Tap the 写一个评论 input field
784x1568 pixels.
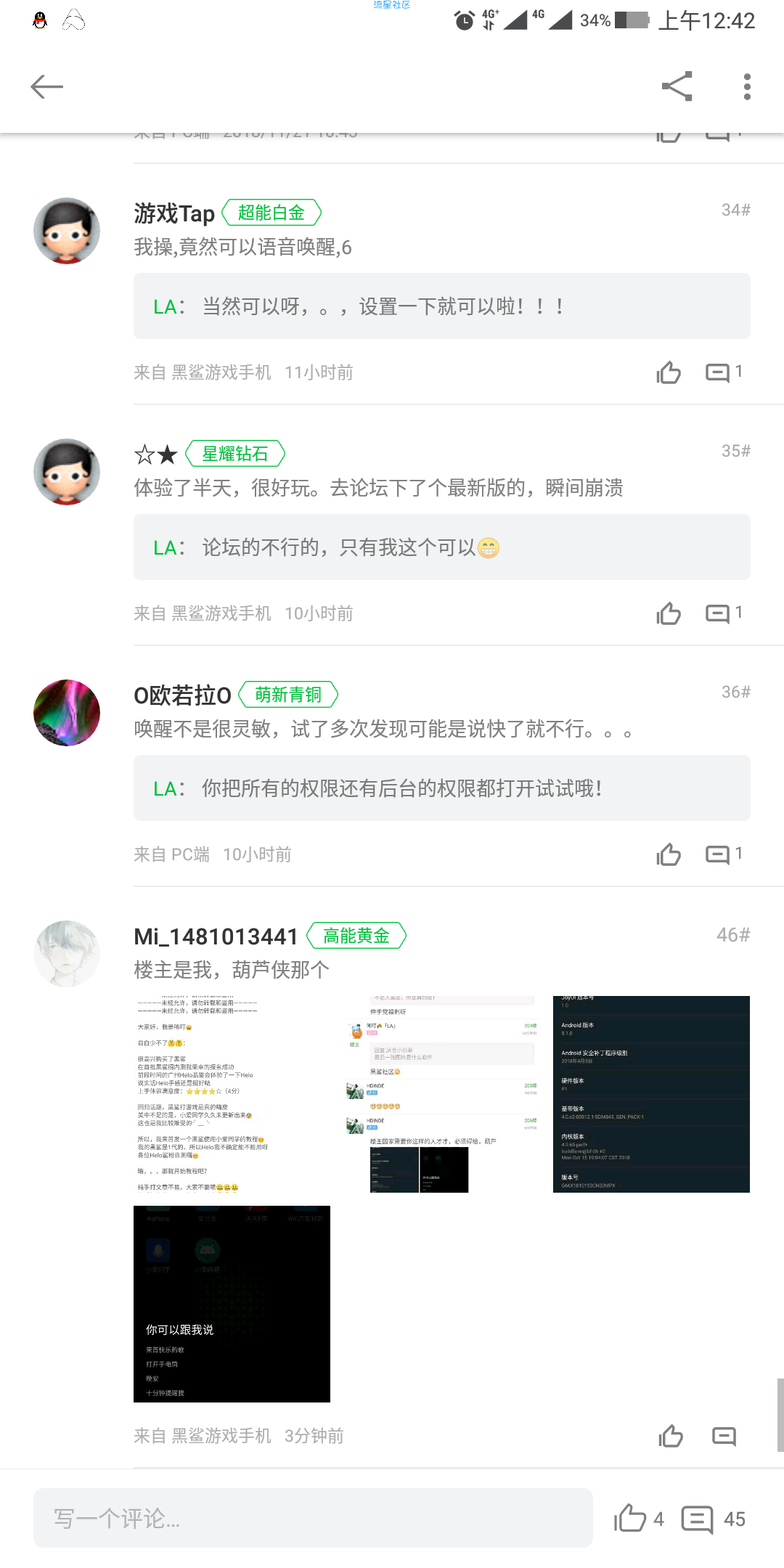(x=313, y=1518)
